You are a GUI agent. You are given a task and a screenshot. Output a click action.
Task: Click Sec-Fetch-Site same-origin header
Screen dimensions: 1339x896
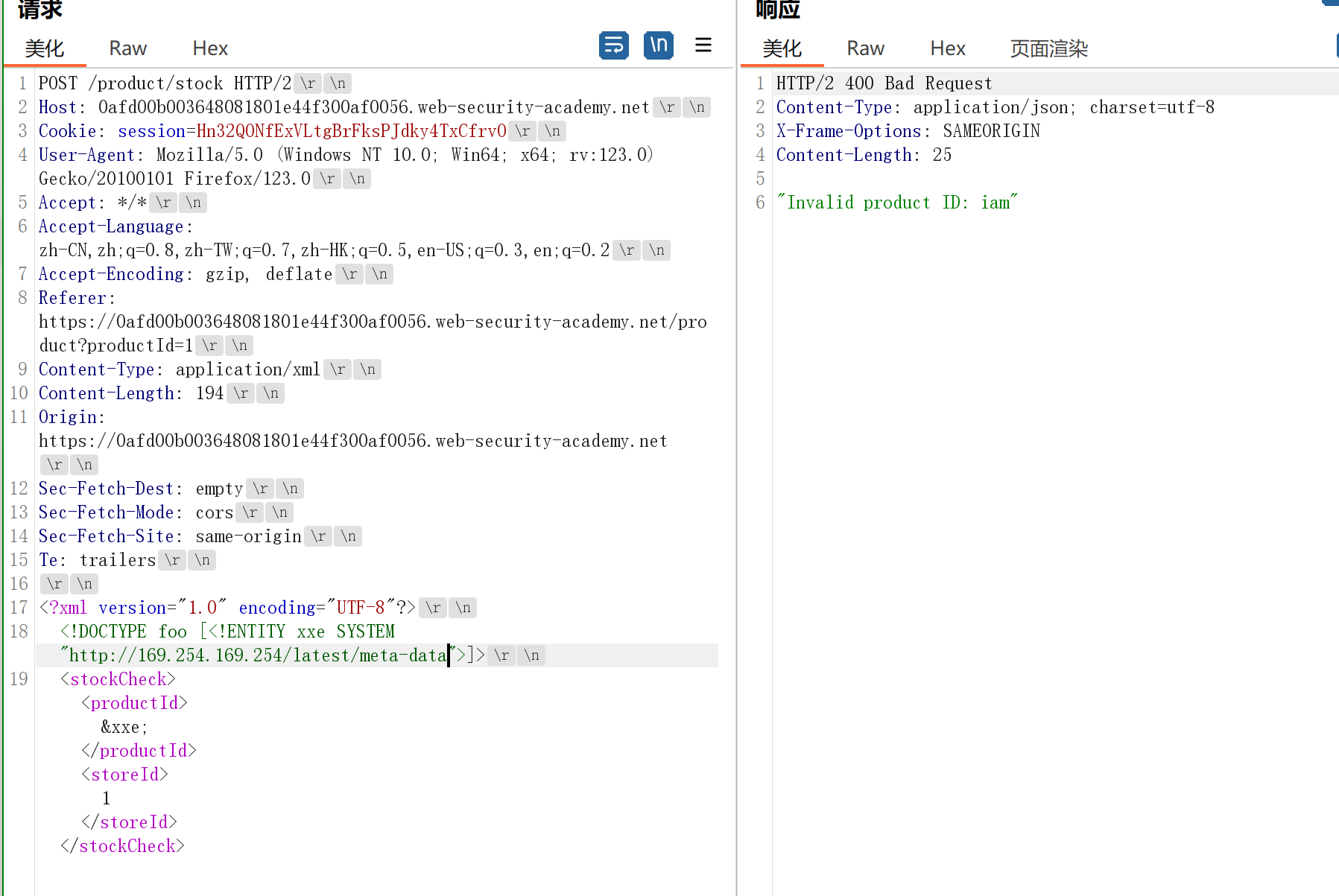point(170,536)
